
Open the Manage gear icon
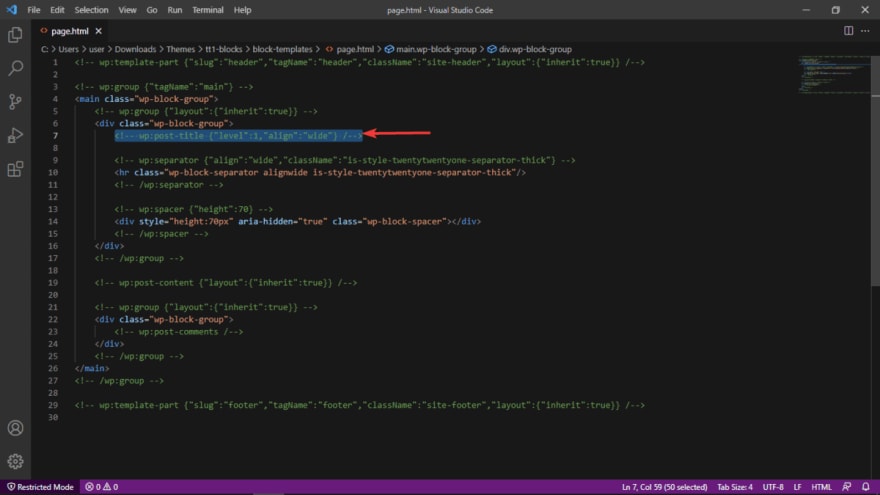(15, 461)
